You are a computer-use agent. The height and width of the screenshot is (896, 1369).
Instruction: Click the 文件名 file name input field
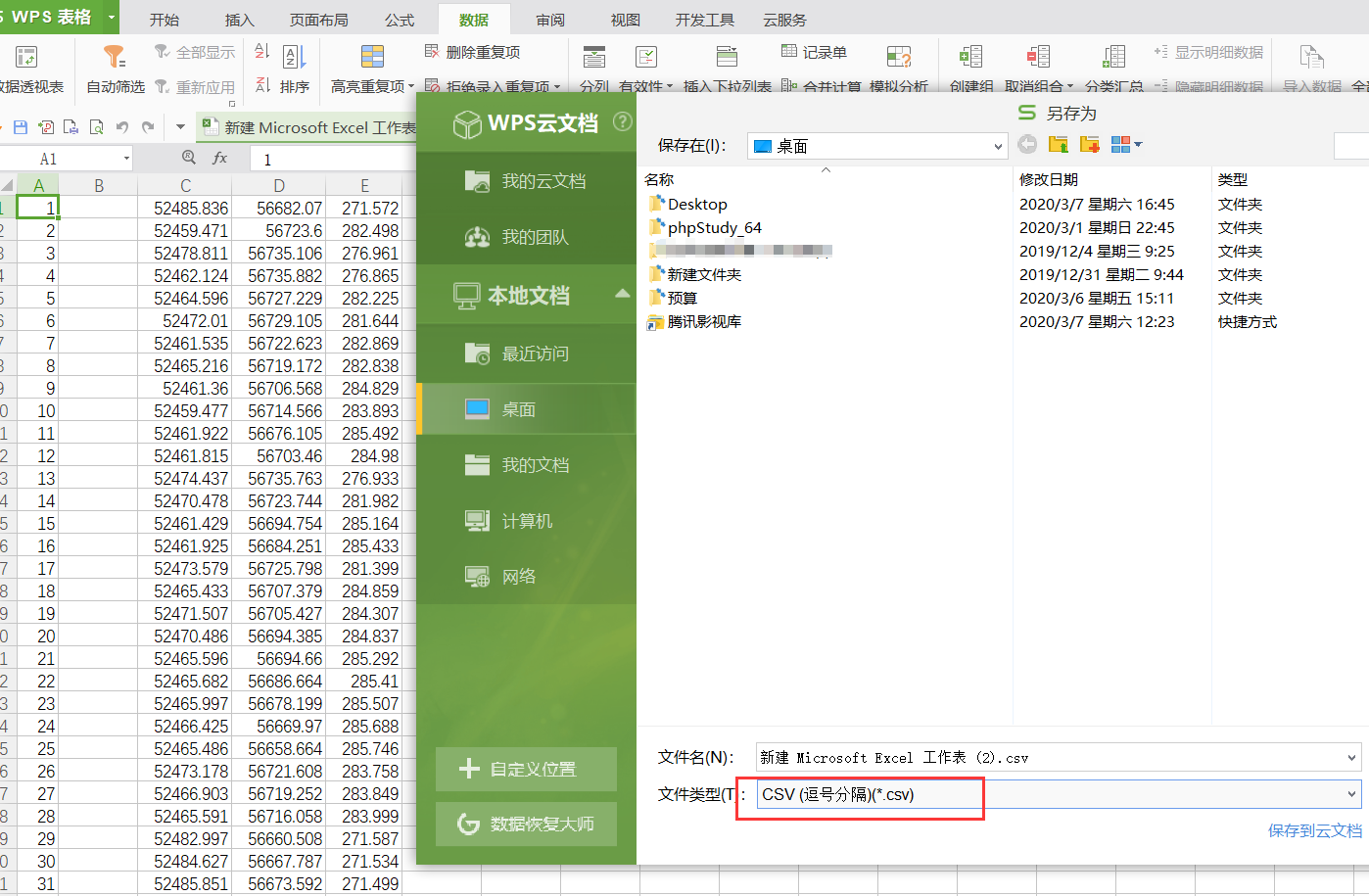coord(1048,757)
